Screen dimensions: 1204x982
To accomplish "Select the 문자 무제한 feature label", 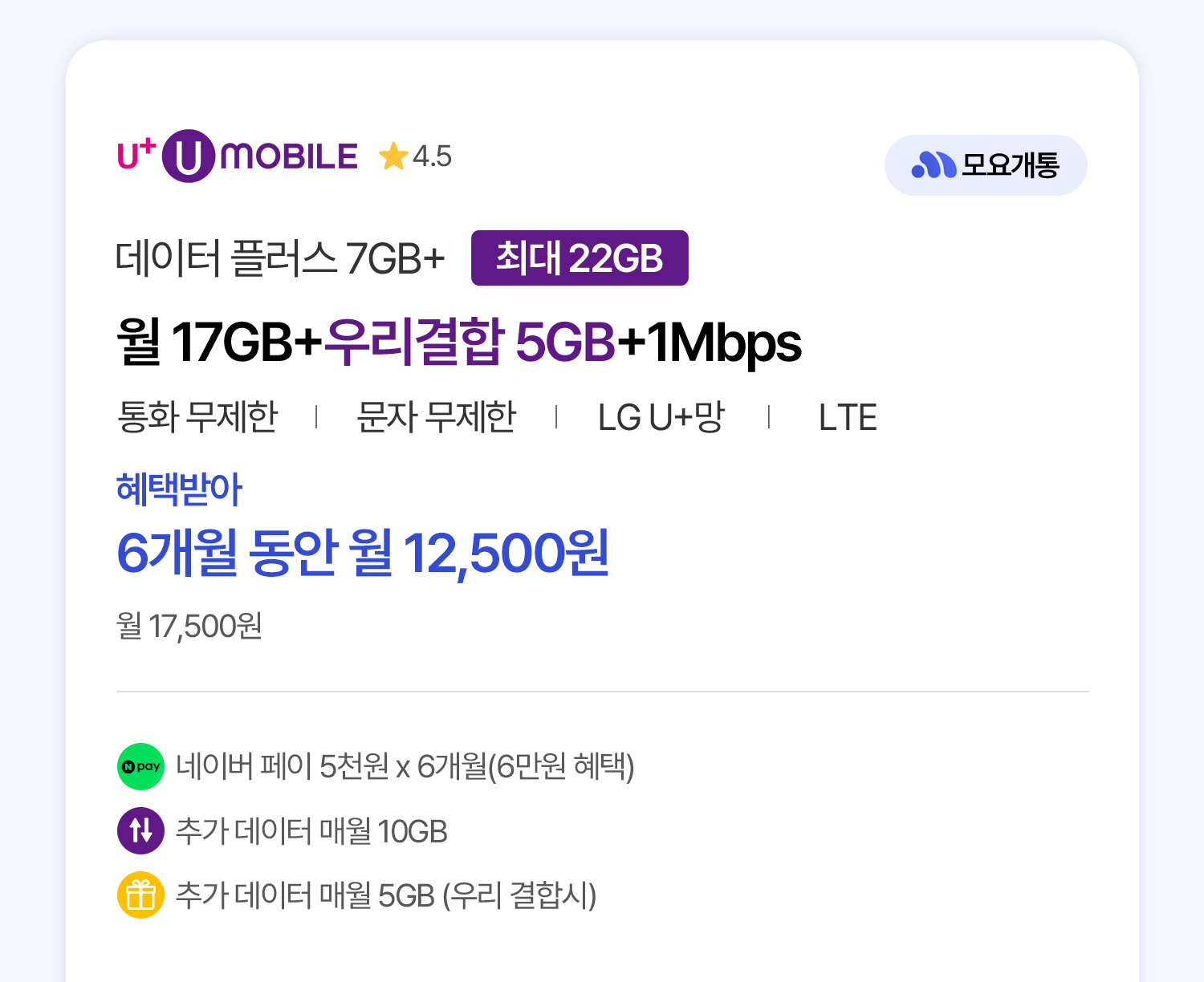I will point(436,417).
